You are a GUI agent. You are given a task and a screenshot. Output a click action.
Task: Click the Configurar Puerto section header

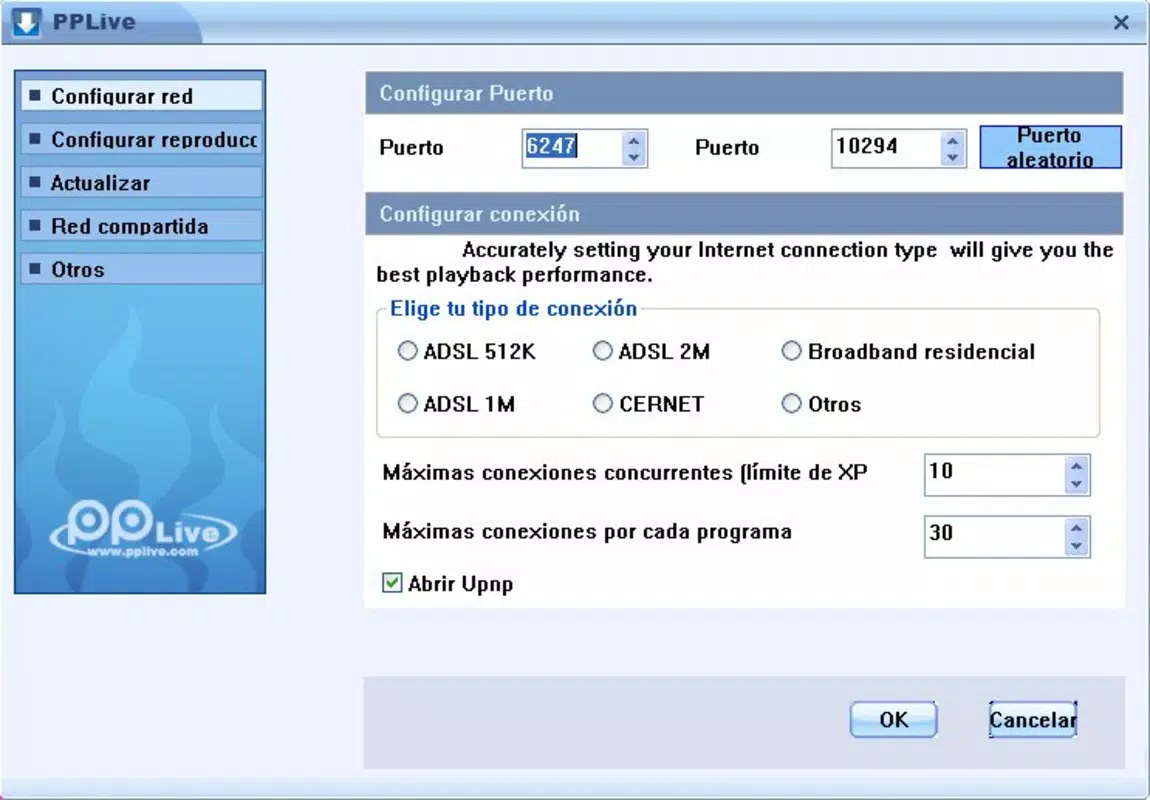744,93
